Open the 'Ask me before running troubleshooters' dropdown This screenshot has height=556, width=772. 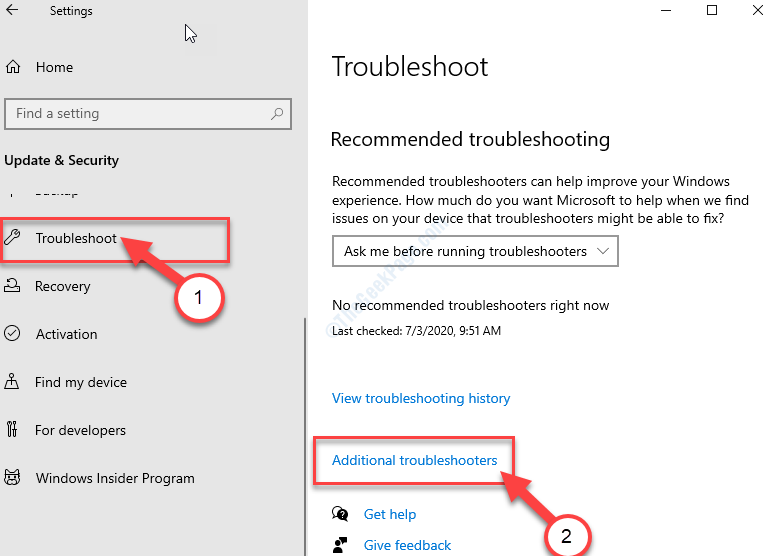click(x=475, y=251)
